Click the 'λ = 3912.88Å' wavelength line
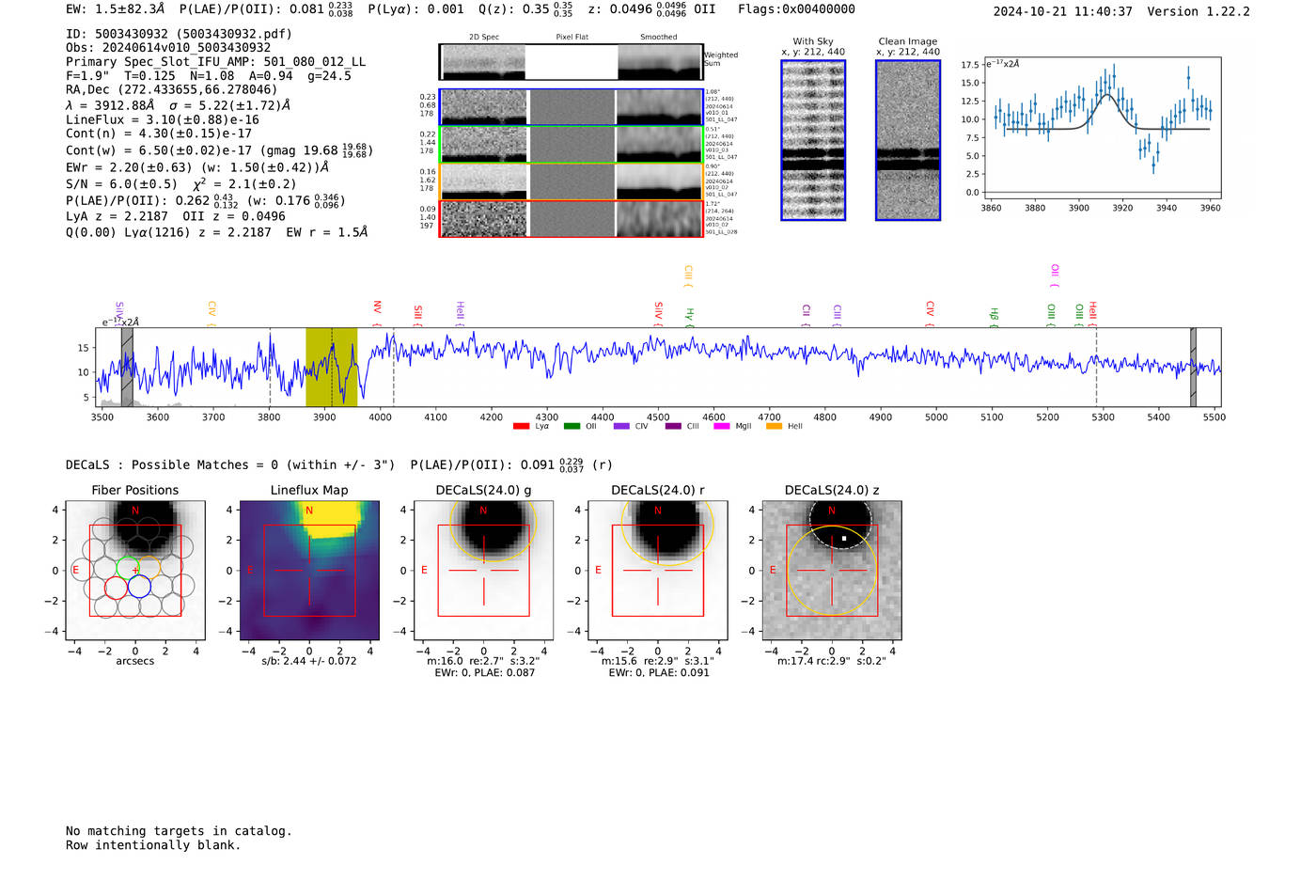The image size is (1316, 896). 179,105
